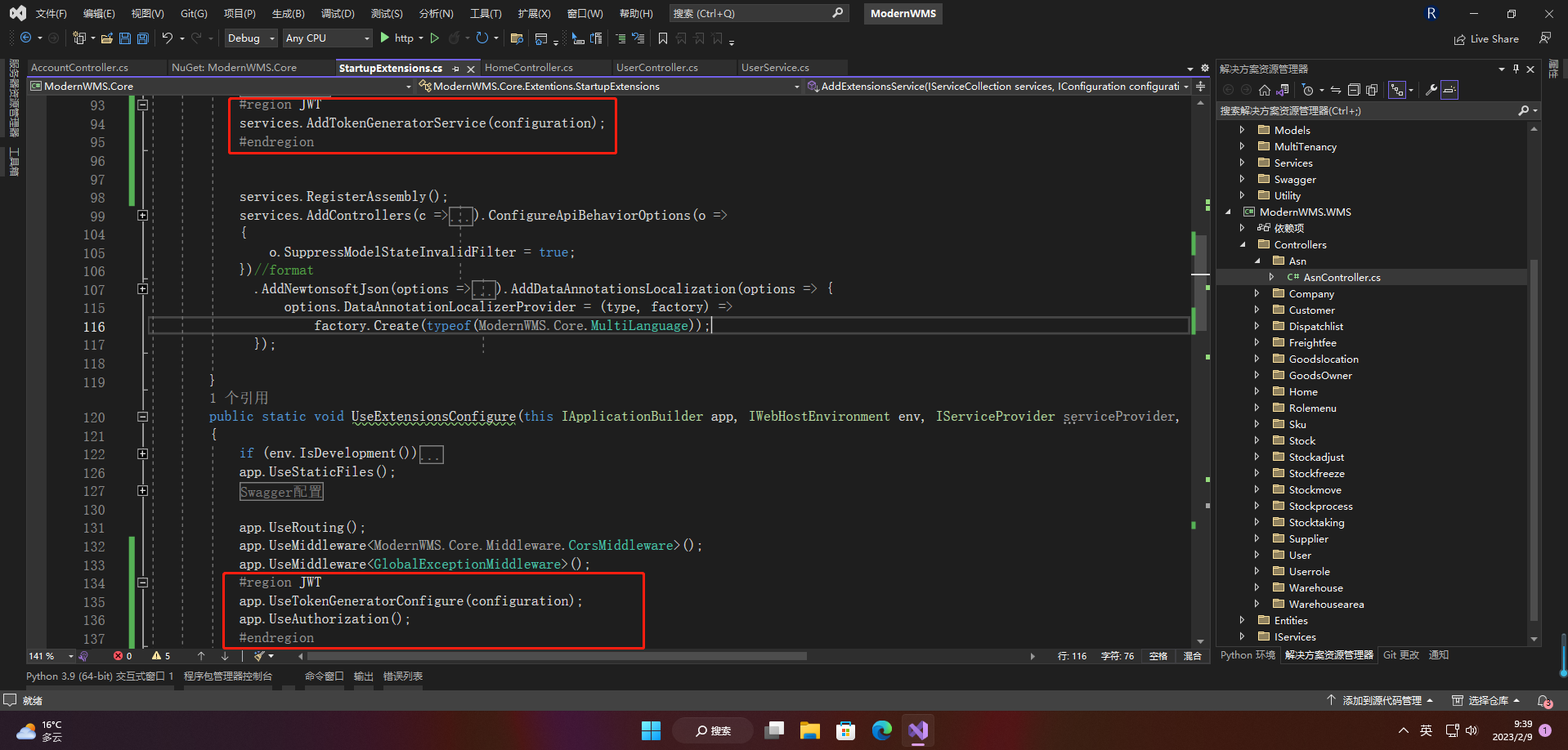Image resolution: width=1568 pixels, height=750 pixels.
Task: Click 选择仓库 in the status bar
Action: click(1486, 701)
